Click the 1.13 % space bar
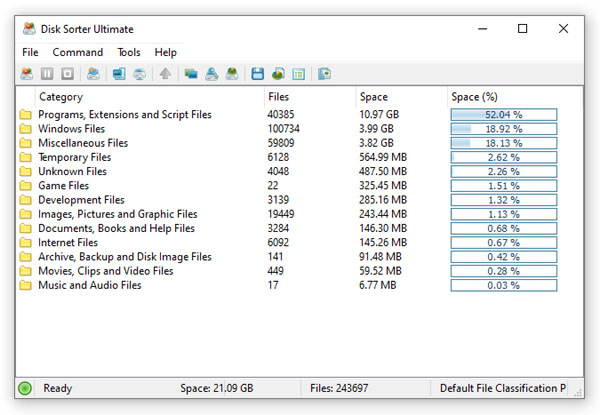This screenshot has height=415, width=600. pyautogui.click(x=504, y=214)
